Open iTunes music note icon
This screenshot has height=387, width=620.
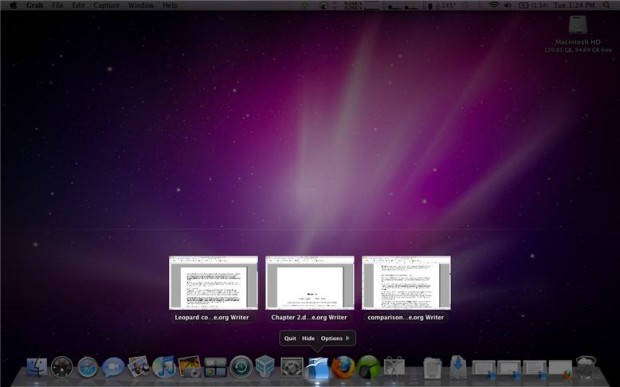pos(164,367)
